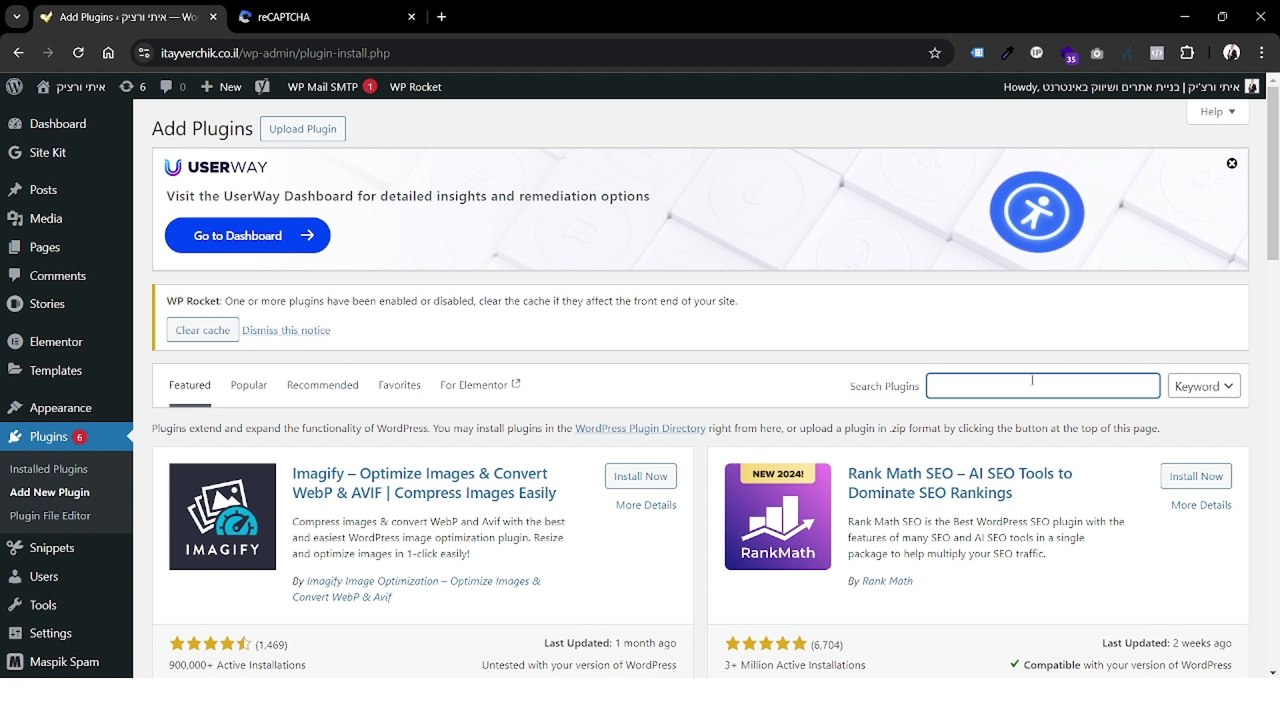Open Site Kit in the sidebar
This screenshot has width=1280, height=720.
tap(66, 153)
